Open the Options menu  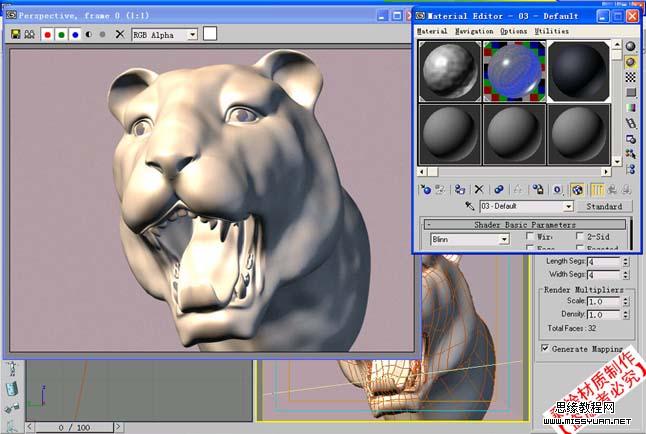pos(513,31)
